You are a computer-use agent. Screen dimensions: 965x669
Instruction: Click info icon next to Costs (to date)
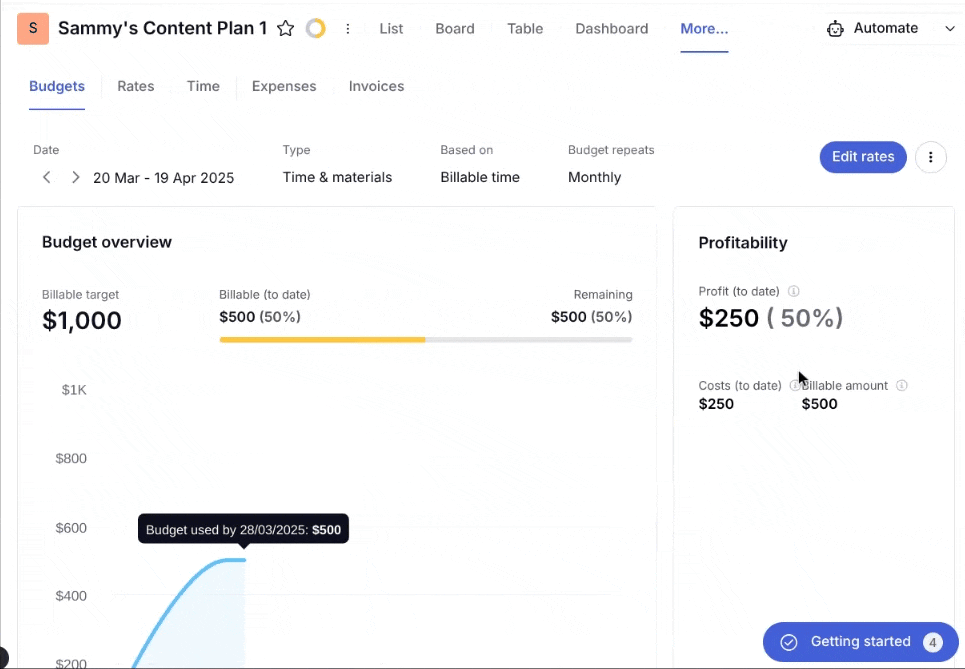(x=794, y=385)
